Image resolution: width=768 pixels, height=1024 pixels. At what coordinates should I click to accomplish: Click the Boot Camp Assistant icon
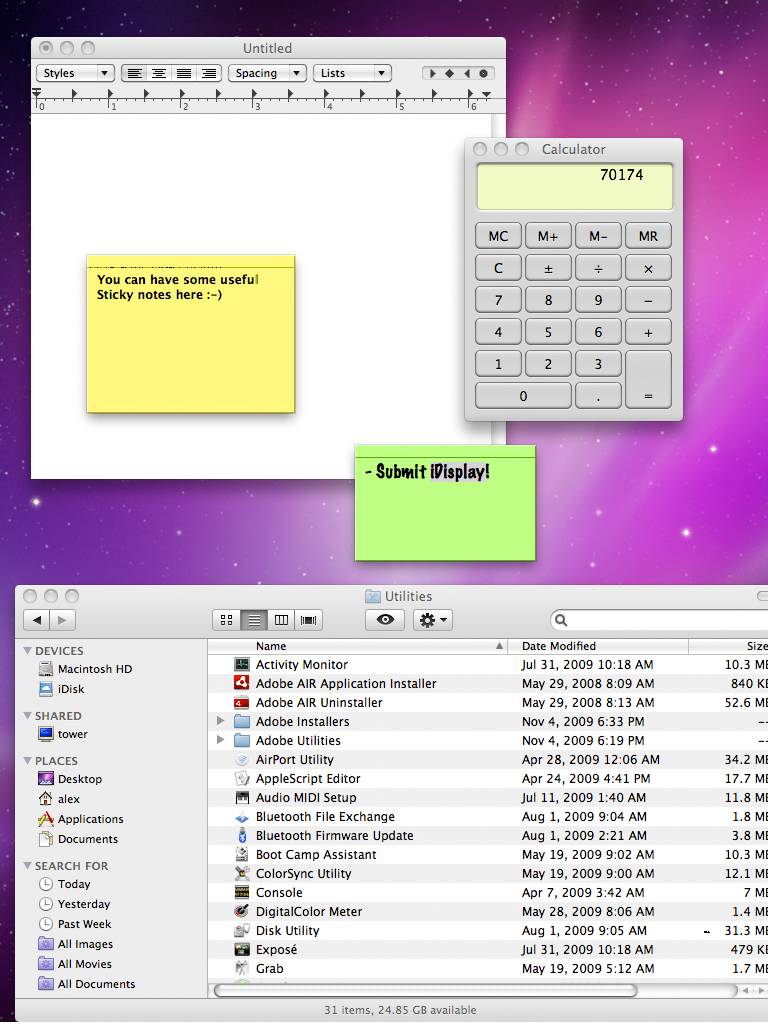[242, 854]
